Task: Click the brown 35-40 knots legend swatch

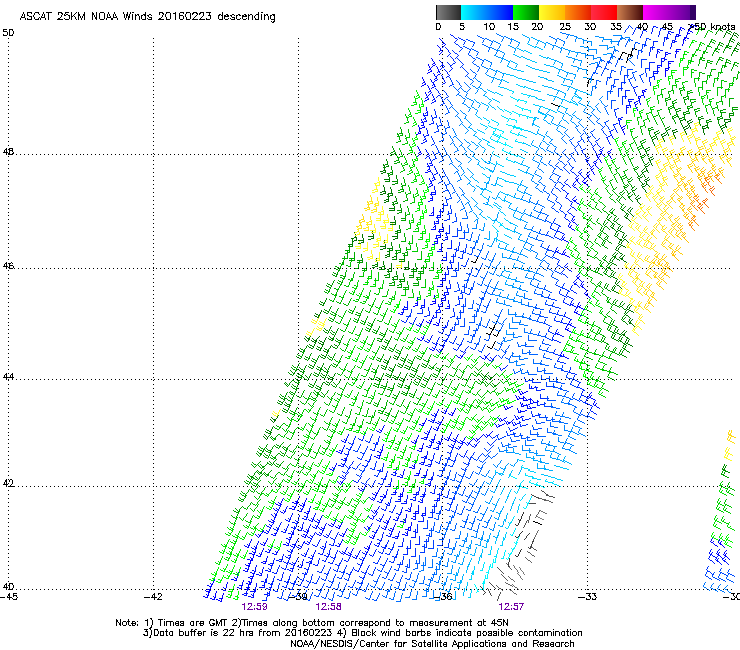Action: pos(630,12)
